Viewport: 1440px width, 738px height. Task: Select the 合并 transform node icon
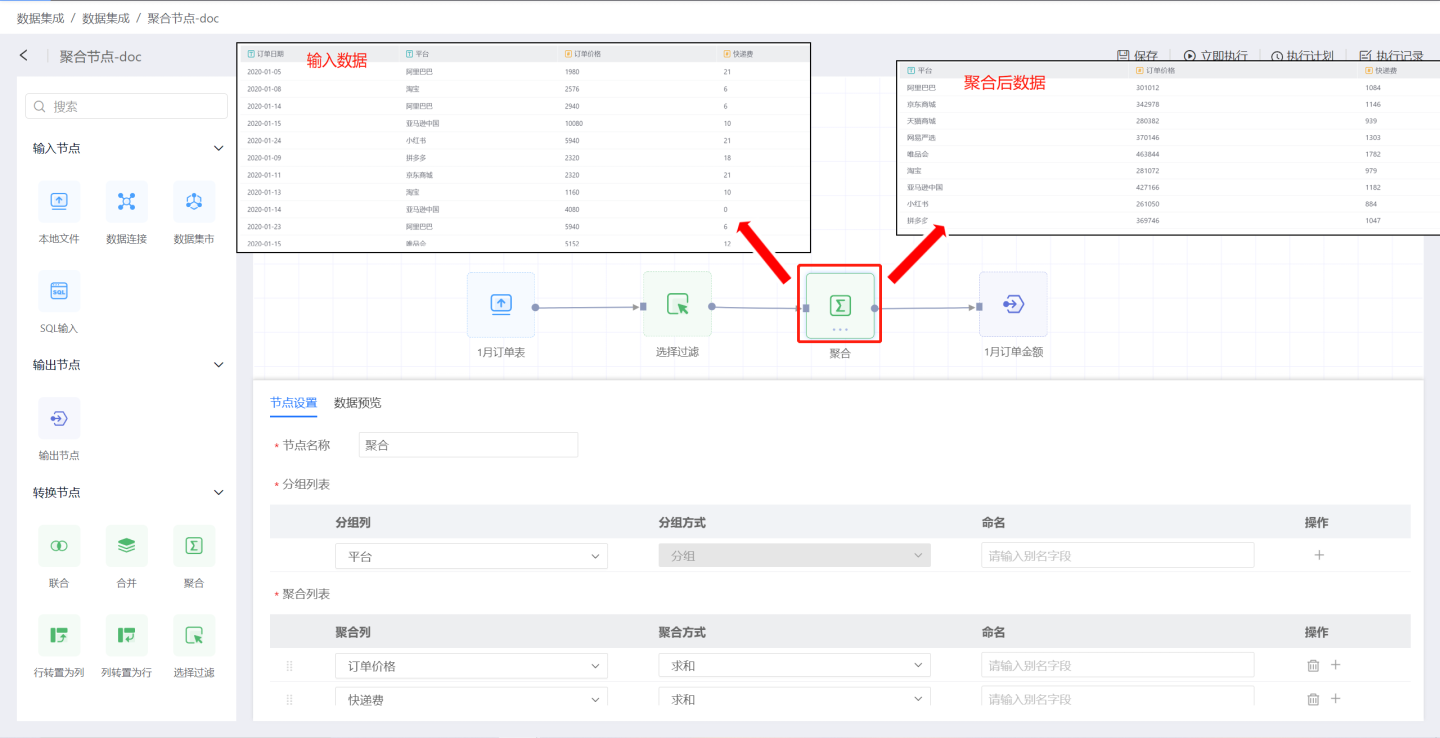coord(126,546)
